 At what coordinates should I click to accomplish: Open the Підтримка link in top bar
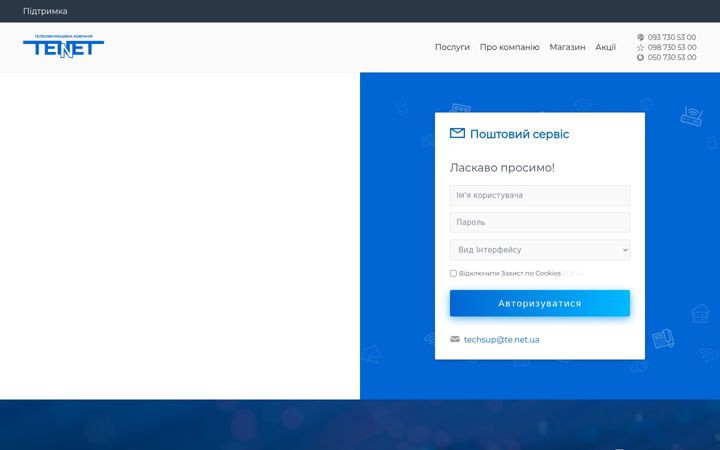pos(45,11)
